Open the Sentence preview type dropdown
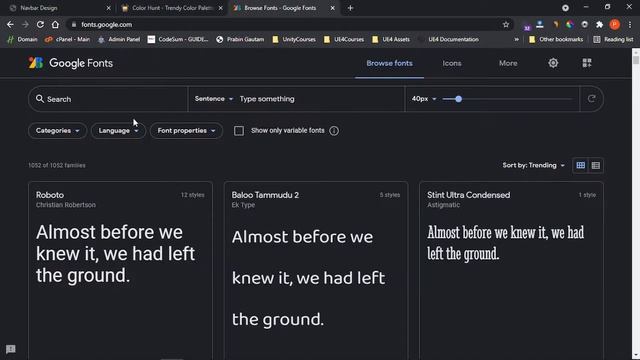640x360 pixels. (x=214, y=99)
